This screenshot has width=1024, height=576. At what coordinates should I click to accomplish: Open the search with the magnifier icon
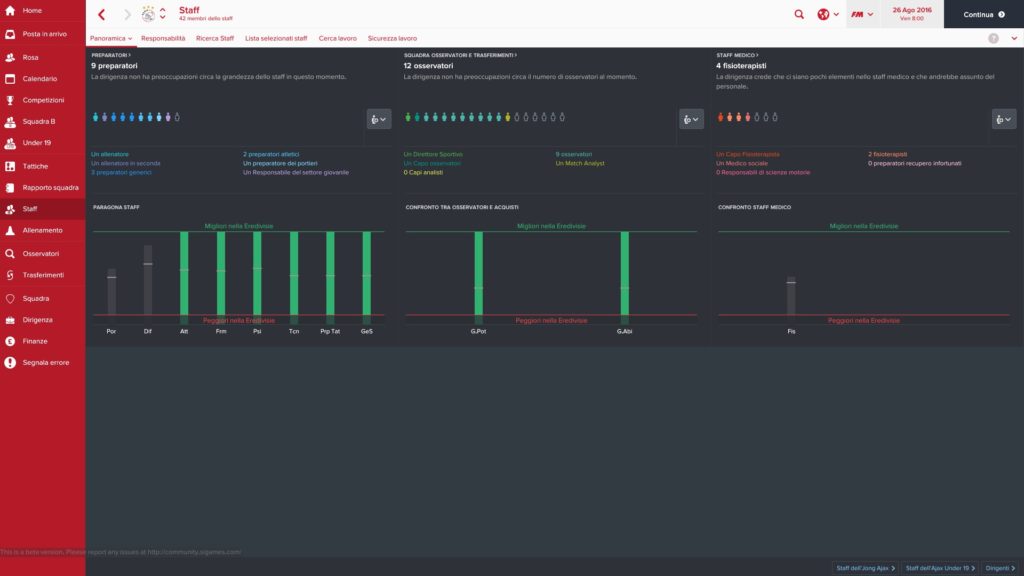(797, 15)
